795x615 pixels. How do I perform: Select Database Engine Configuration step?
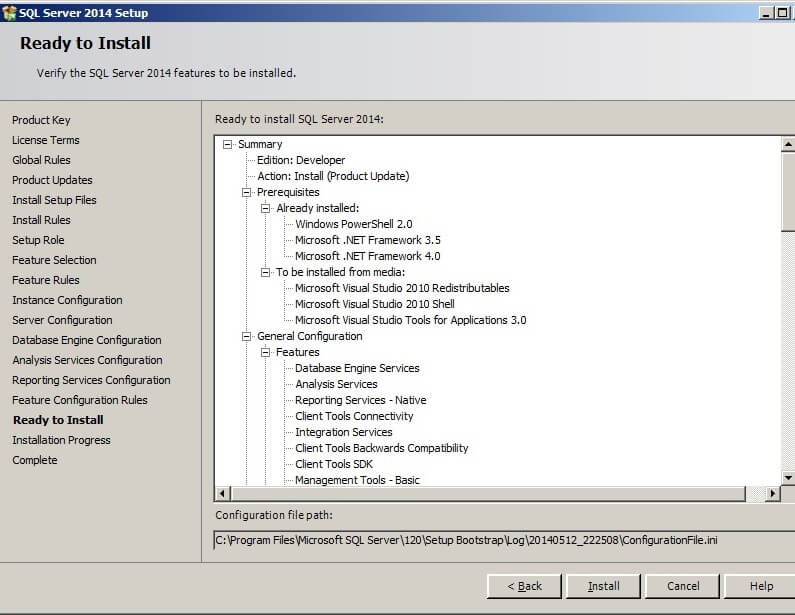point(87,340)
